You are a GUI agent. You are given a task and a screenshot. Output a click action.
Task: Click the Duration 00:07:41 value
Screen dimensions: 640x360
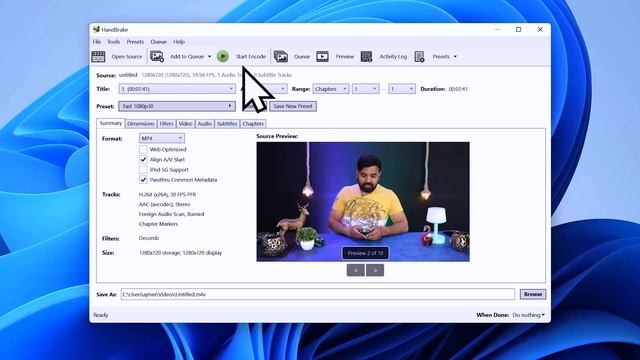point(458,89)
